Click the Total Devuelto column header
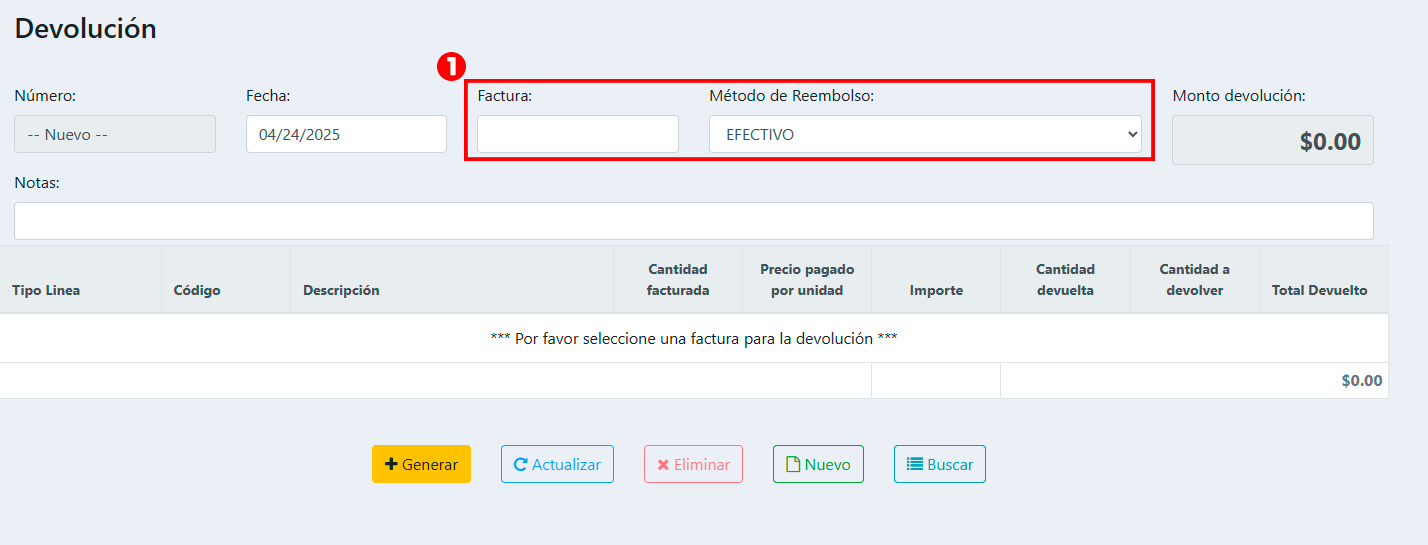Image resolution: width=1428 pixels, height=545 pixels. click(x=1319, y=291)
